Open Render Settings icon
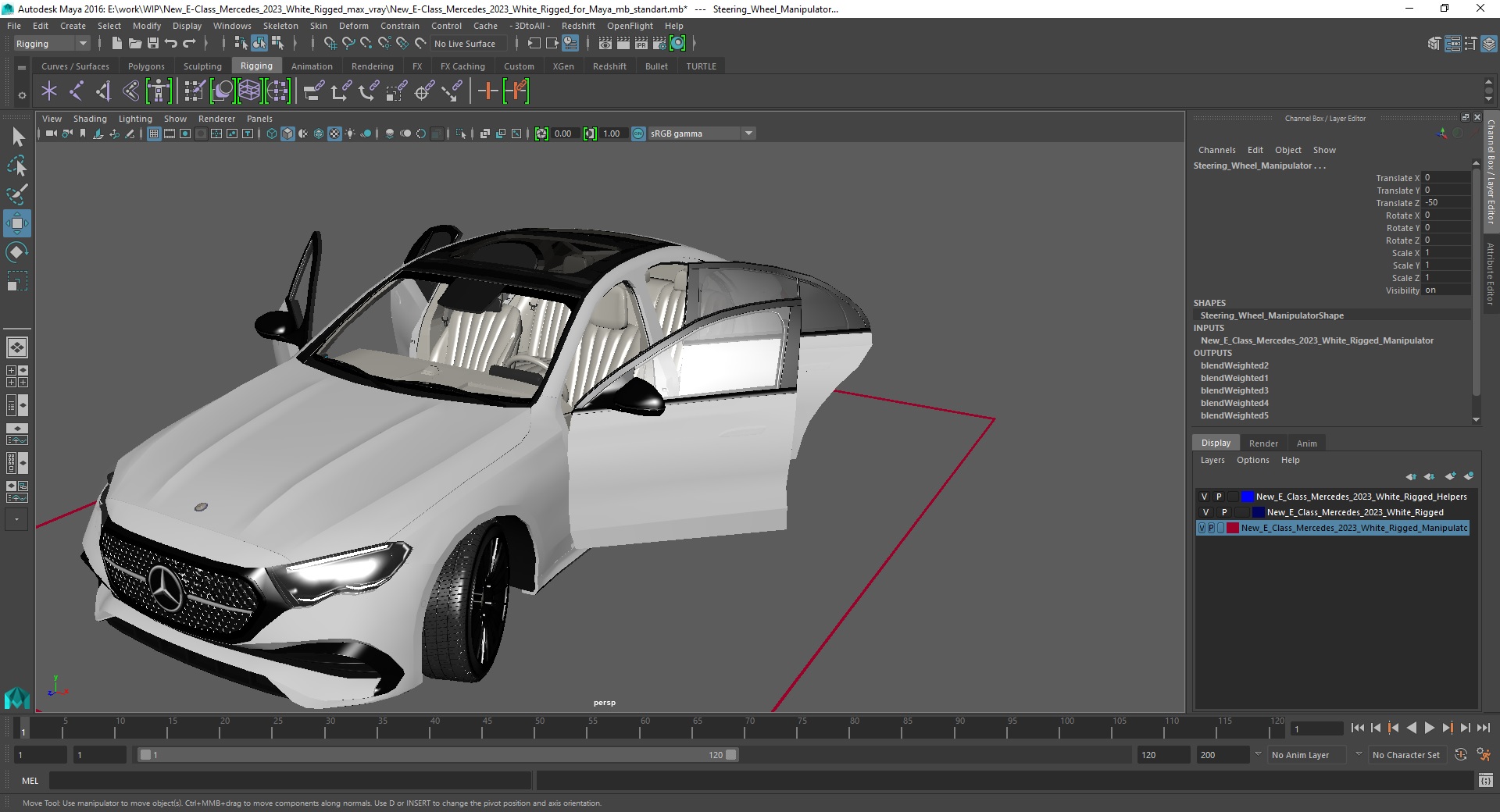Image resolution: width=1500 pixels, height=812 pixels. point(659,44)
